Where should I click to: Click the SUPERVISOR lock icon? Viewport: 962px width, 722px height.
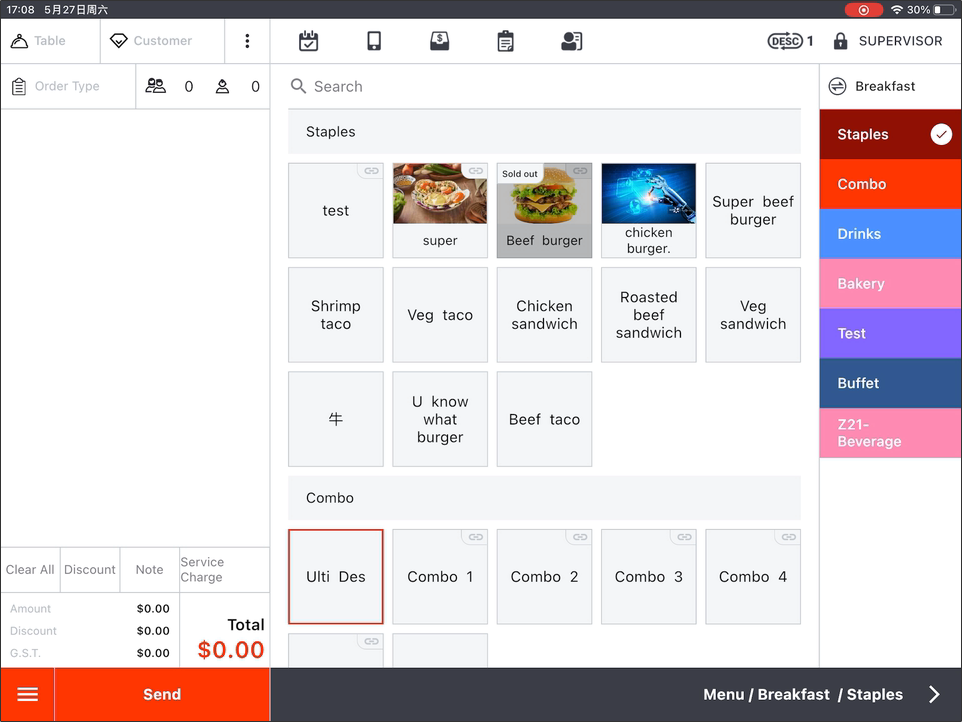841,41
